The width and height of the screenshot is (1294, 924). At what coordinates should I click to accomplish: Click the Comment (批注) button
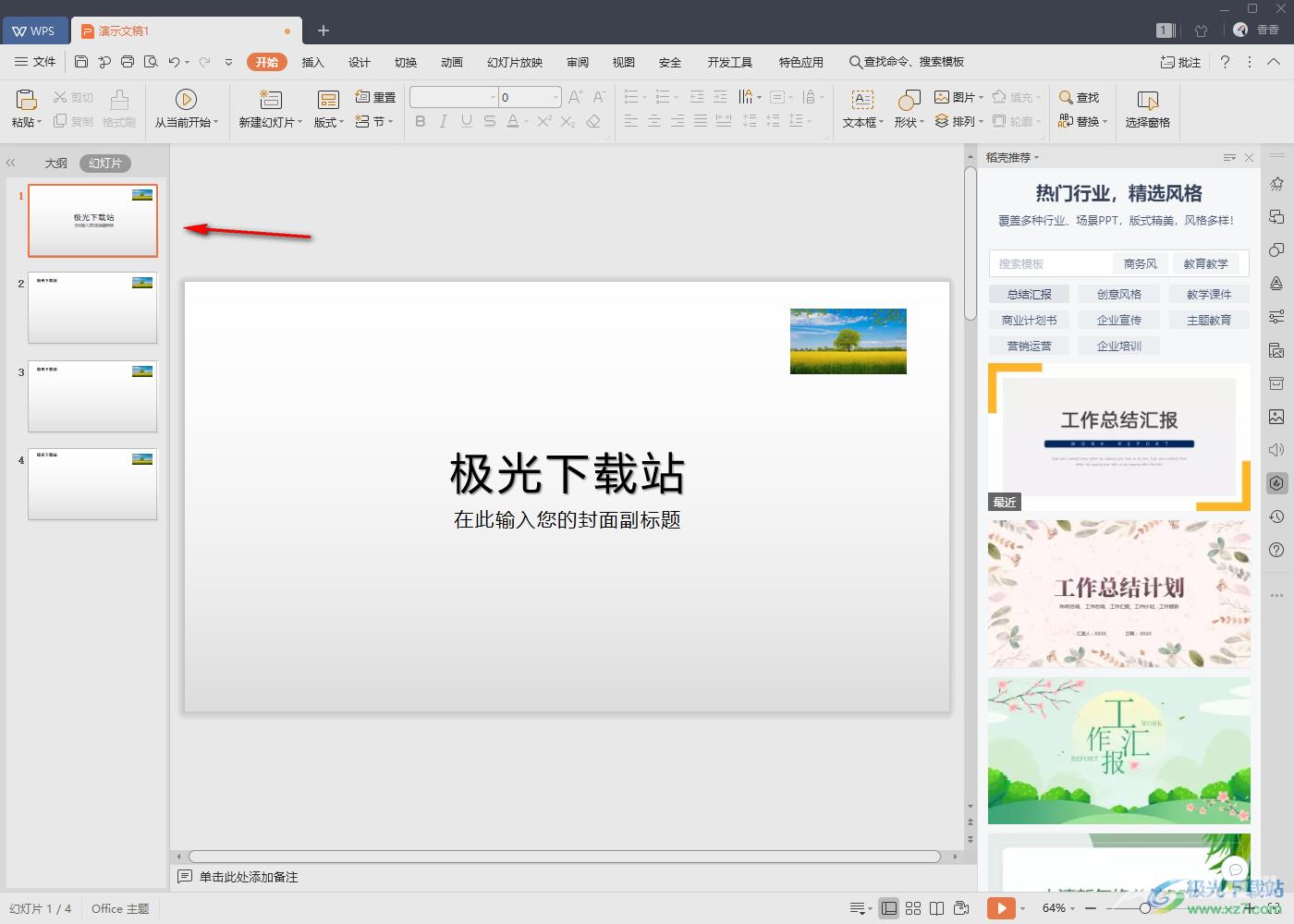(x=1180, y=62)
